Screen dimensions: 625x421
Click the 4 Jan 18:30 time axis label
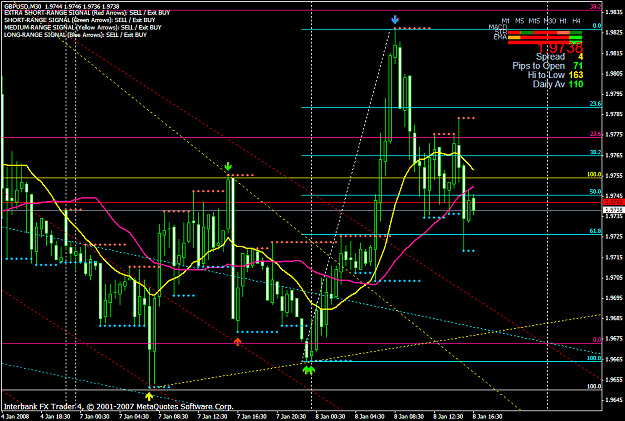click(56, 417)
